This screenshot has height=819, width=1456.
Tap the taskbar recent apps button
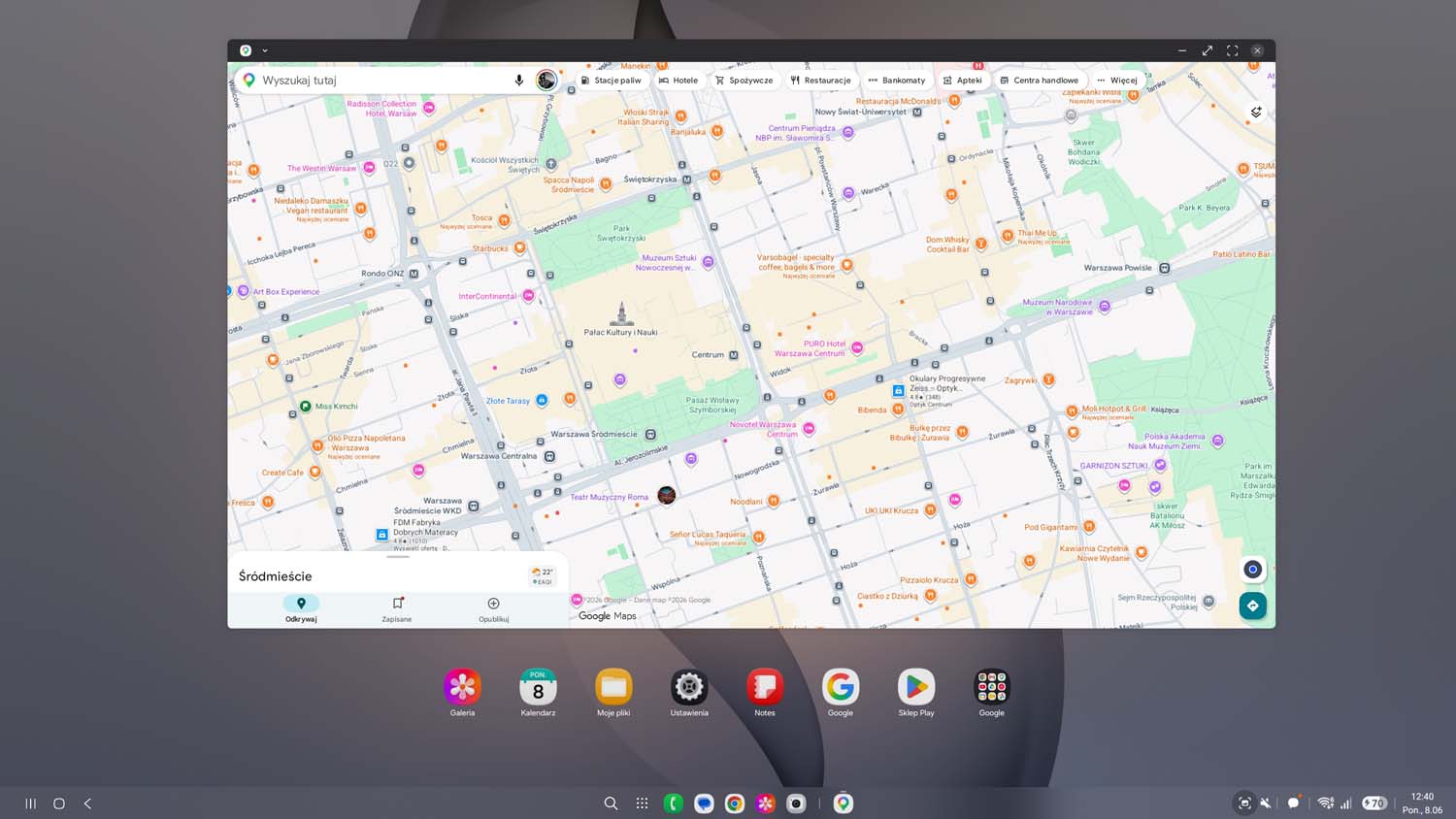pyautogui.click(x=30, y=803)
